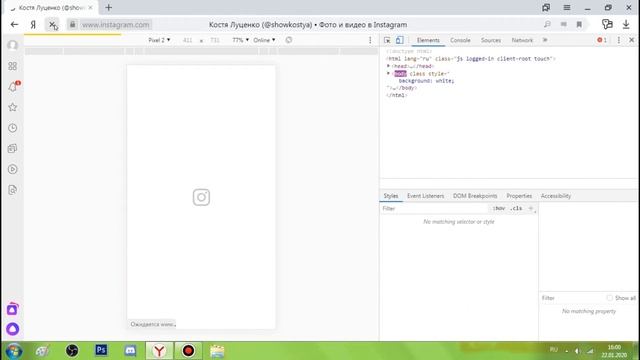Choose device from Pixel 2 dropdown
The width and height of the screenshot is (640, 360).
pos(159,40)
